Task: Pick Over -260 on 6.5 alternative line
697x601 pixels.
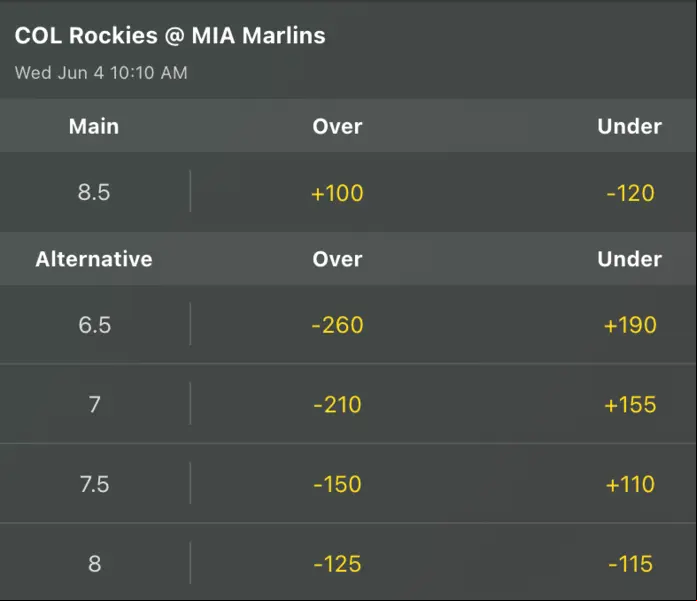Action: pos(337,325)
